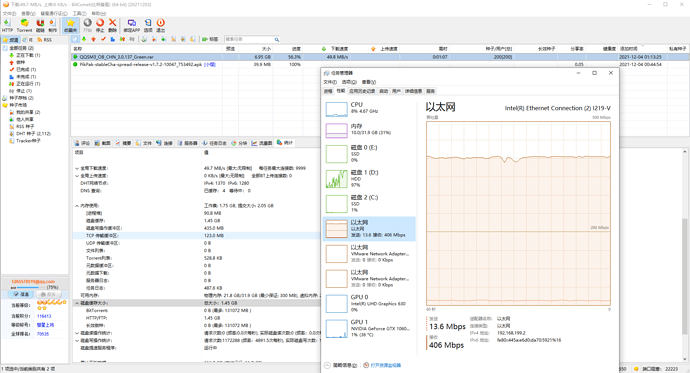Switch to the Files tab in detail panel
The image size is (690, 373).
pos(144,143)
